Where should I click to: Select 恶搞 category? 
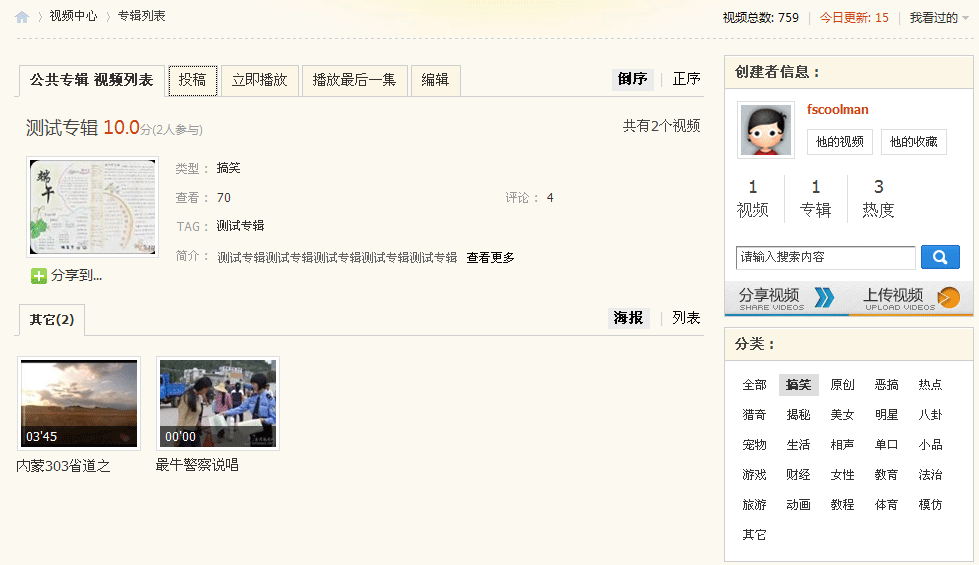pos(887,385)
